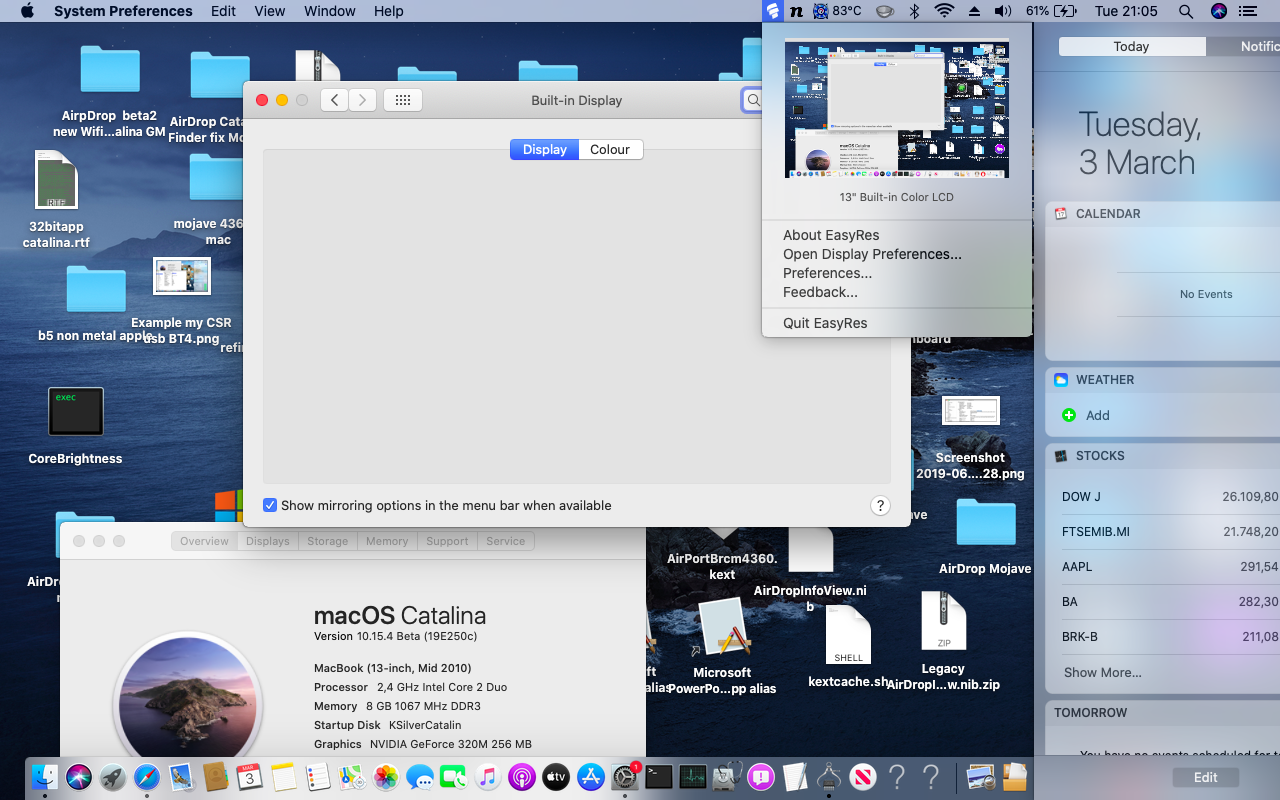This screenshot has width=1280, height=800.
Task: Open Finder from the Dock
Action: (45, 776)
